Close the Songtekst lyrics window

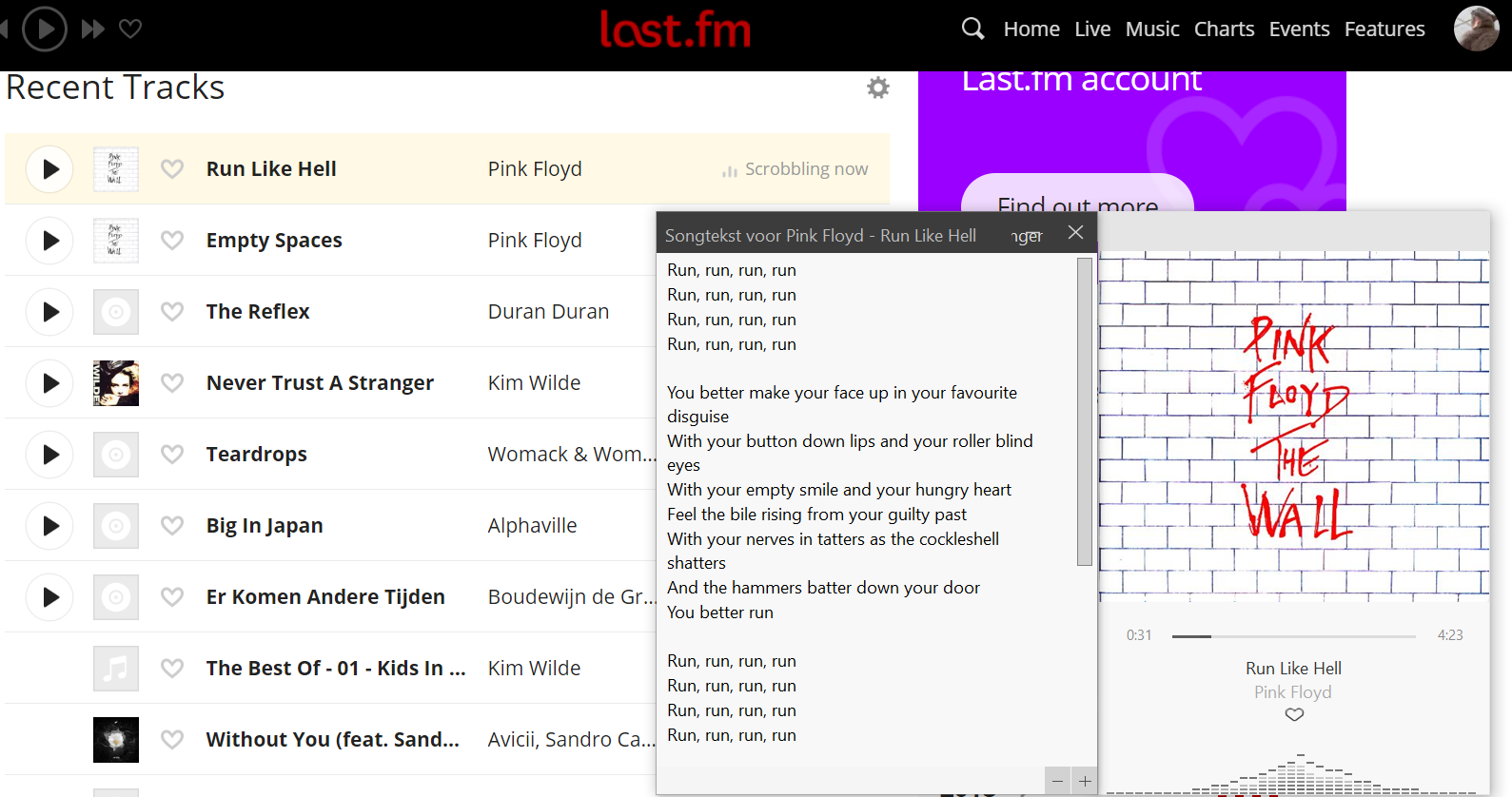pyautogui.click(x=1076, y=233)
